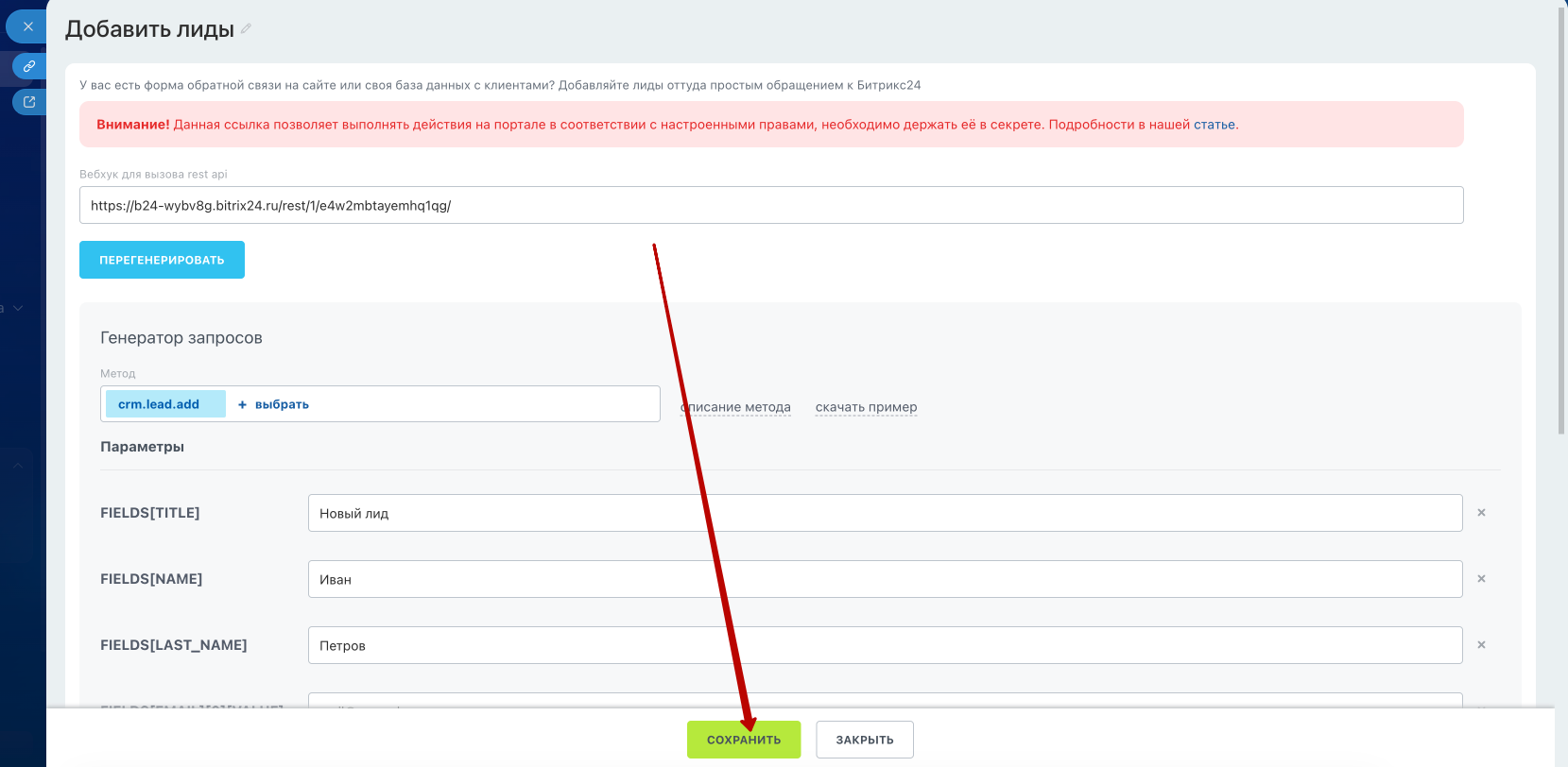Click the green 'Сохранить' button
The width and height of the screenshot is (1568, 767).
(743, 740)
